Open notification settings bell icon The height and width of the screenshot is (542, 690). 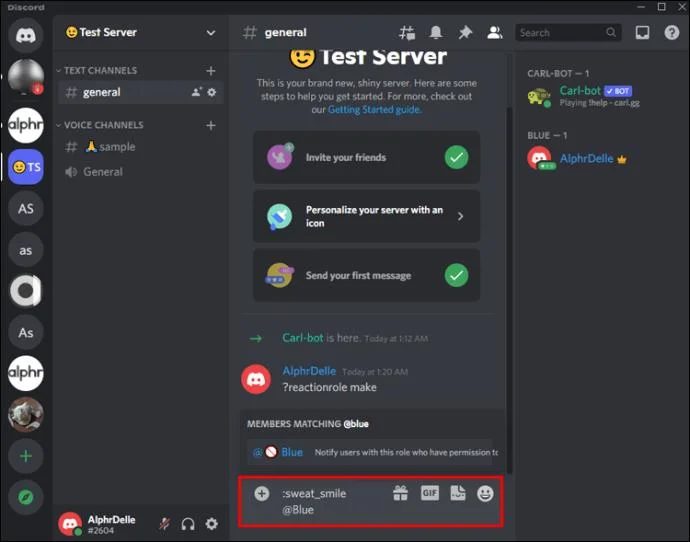(436, 33)
